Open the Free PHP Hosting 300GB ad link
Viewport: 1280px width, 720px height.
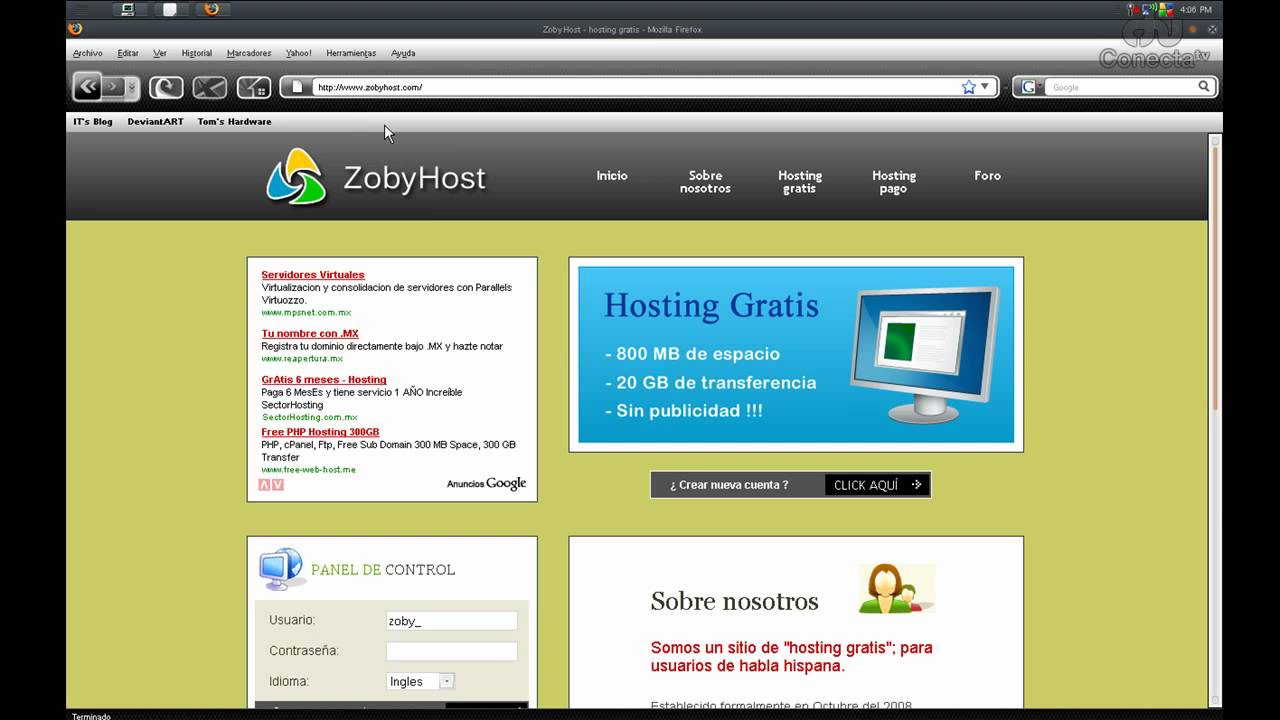click(x=320, y=432)
